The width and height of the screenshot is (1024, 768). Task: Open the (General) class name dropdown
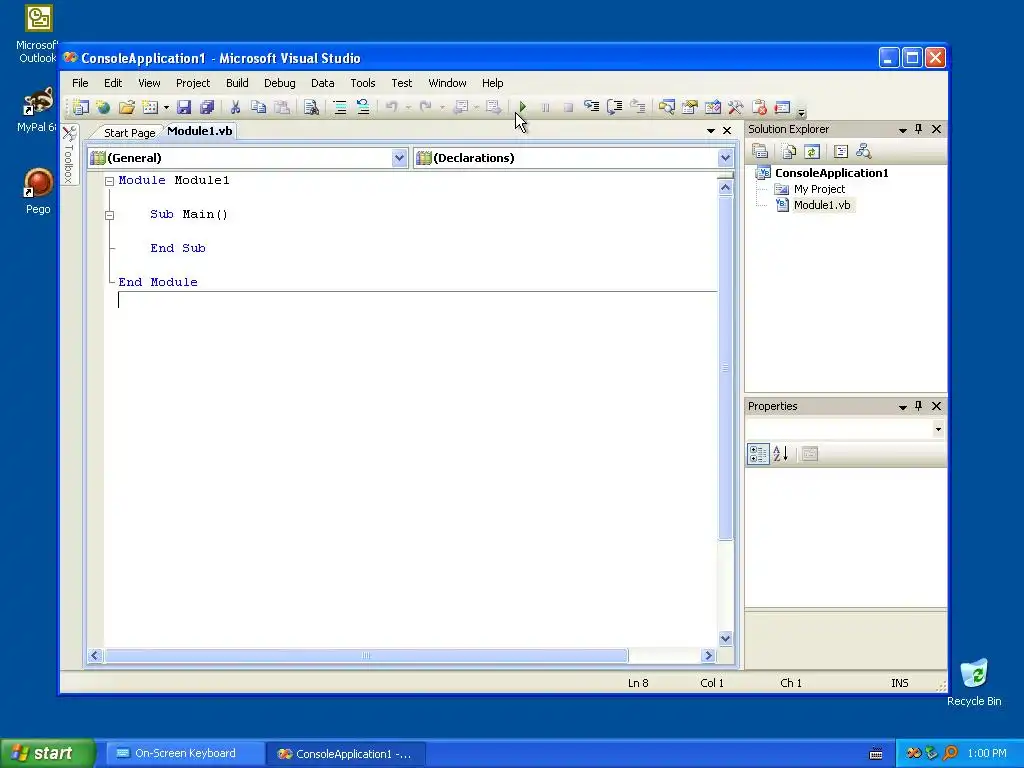(x=399, y=158)
